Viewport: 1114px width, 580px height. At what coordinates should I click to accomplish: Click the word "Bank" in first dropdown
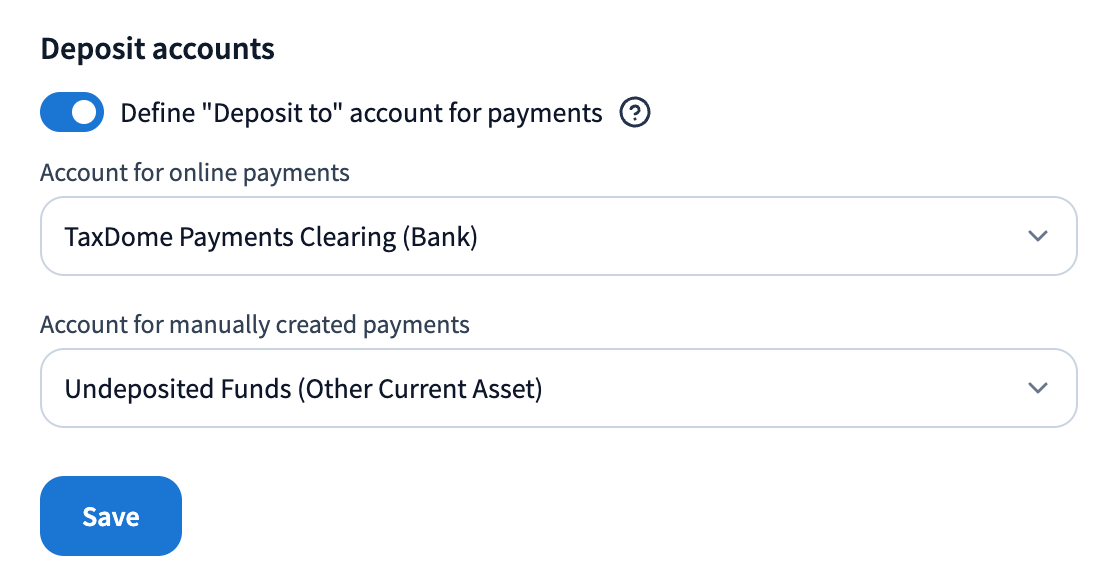click(440, 237)
